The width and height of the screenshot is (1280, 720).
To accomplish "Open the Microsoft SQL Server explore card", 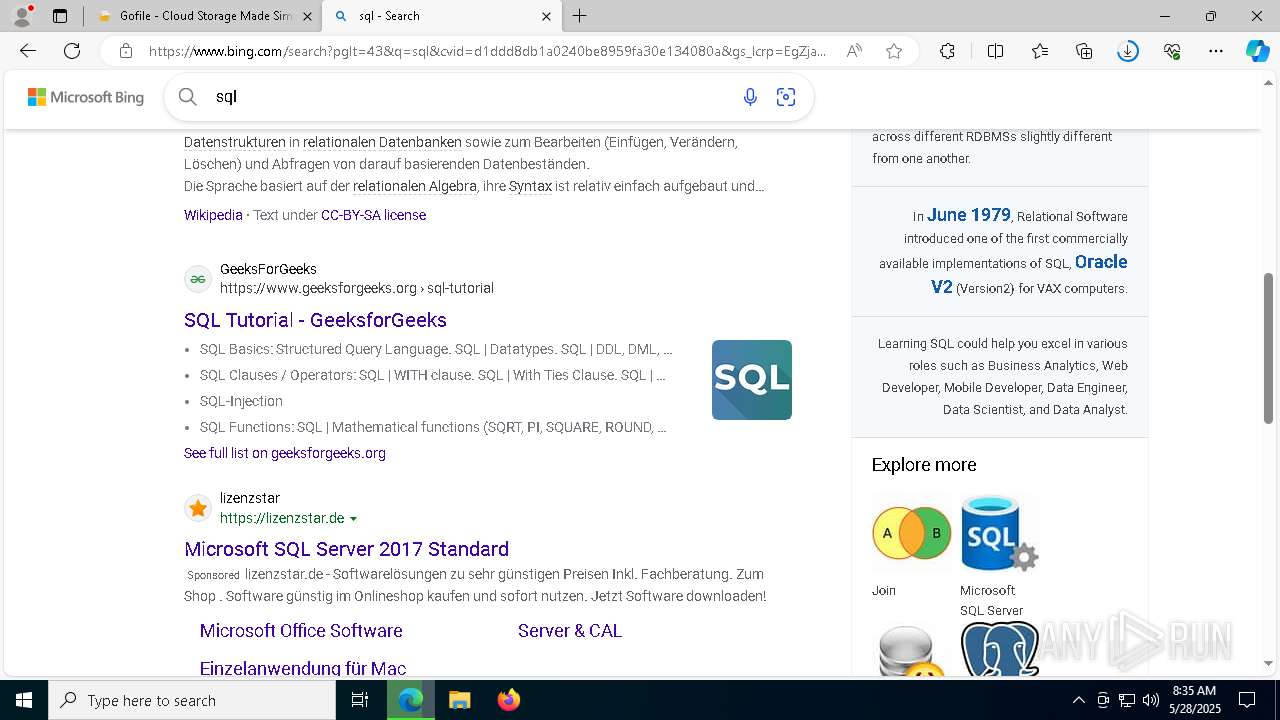I will (999, 556).
